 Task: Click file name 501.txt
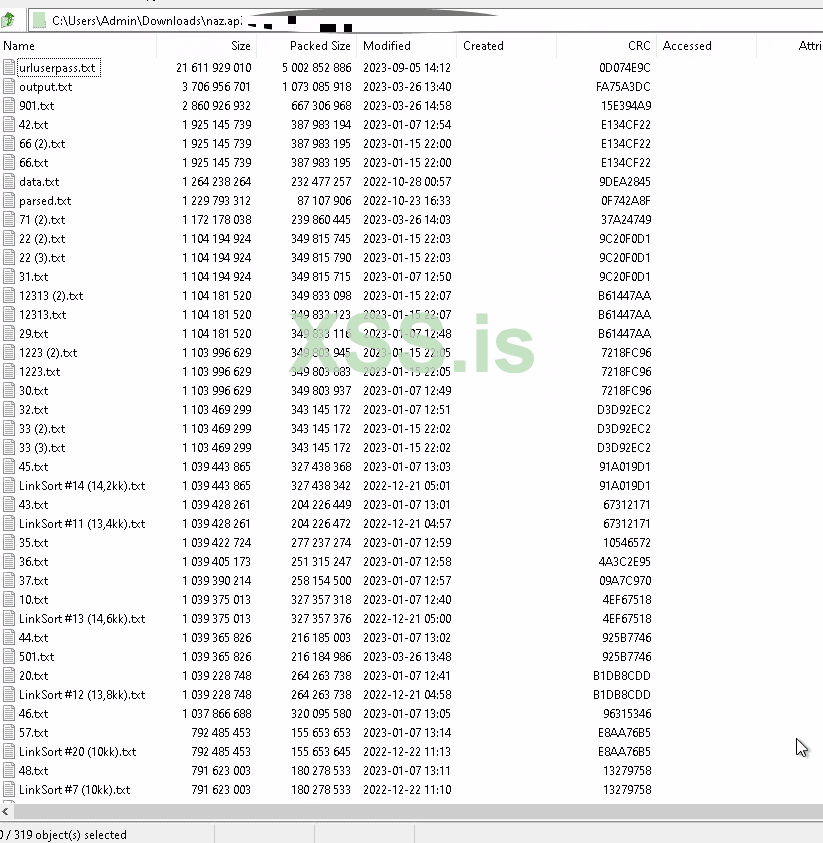click(x=37, y=656)
